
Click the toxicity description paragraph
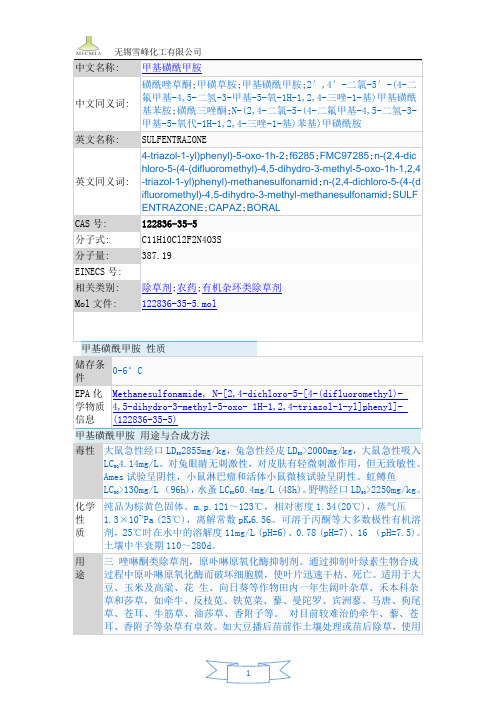click(x=262, y=470)
